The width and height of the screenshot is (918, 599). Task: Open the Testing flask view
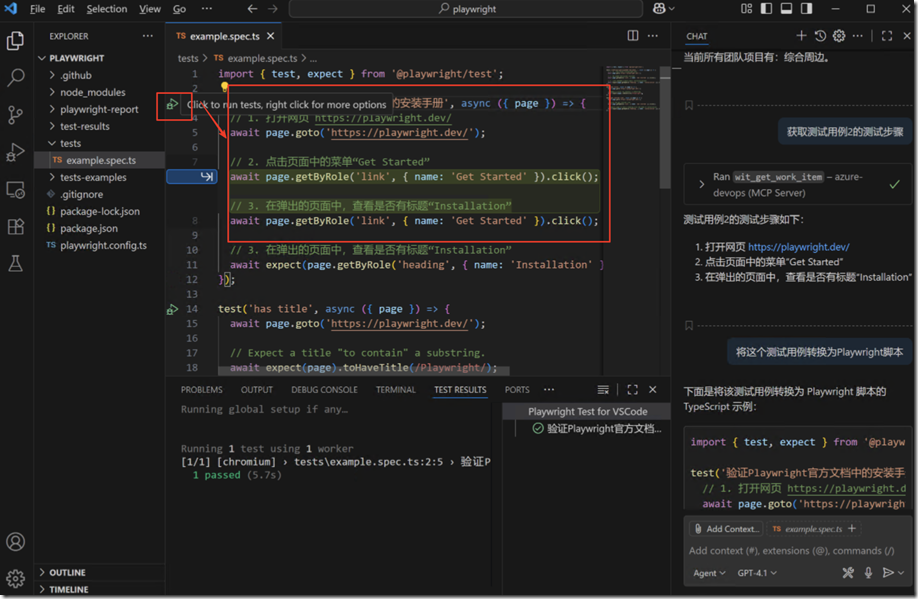15,264
